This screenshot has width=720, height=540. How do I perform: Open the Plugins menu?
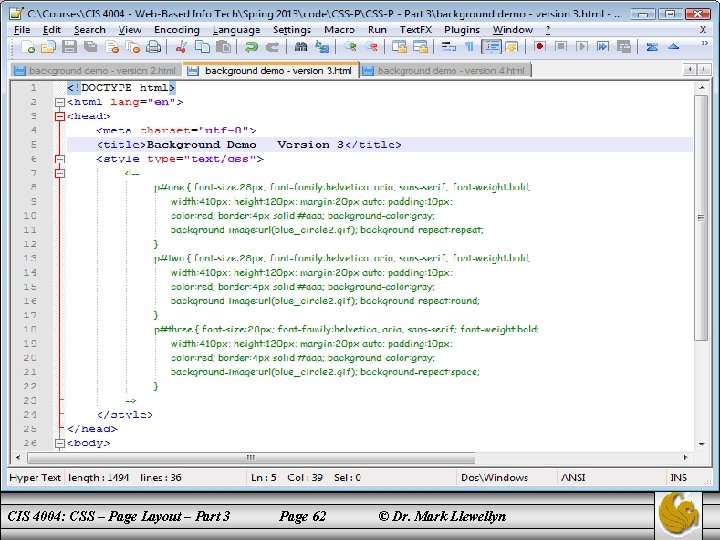pyautogui.click(x=462, y=30)
